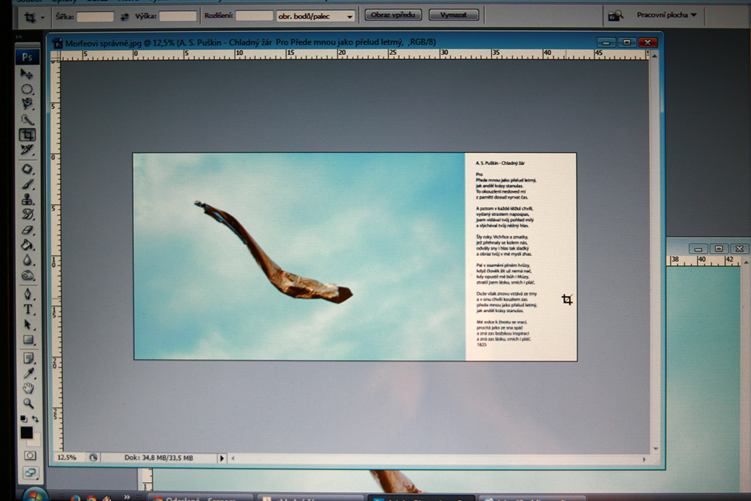Select the Notes tool
The image size is (751, 501).
27,358
